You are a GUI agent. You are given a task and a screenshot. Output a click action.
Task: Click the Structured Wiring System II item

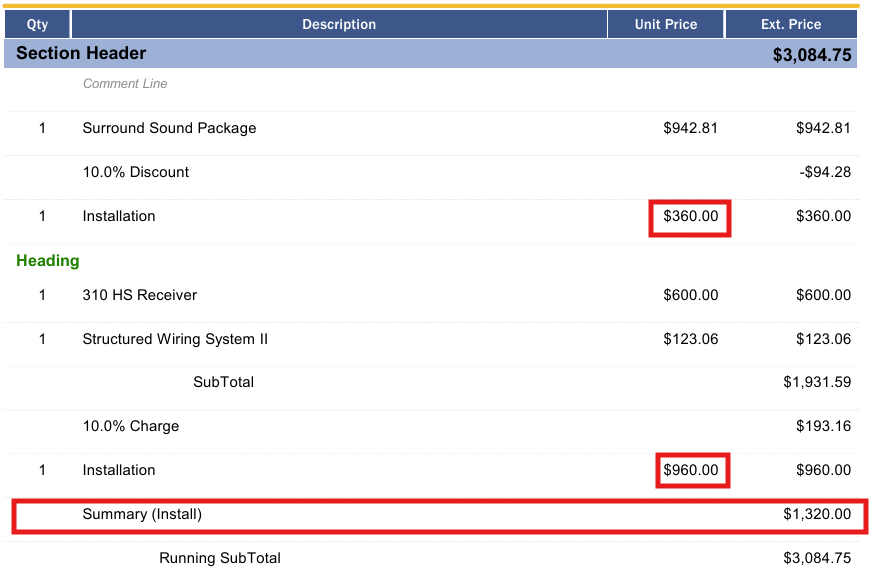click(175, 339)
